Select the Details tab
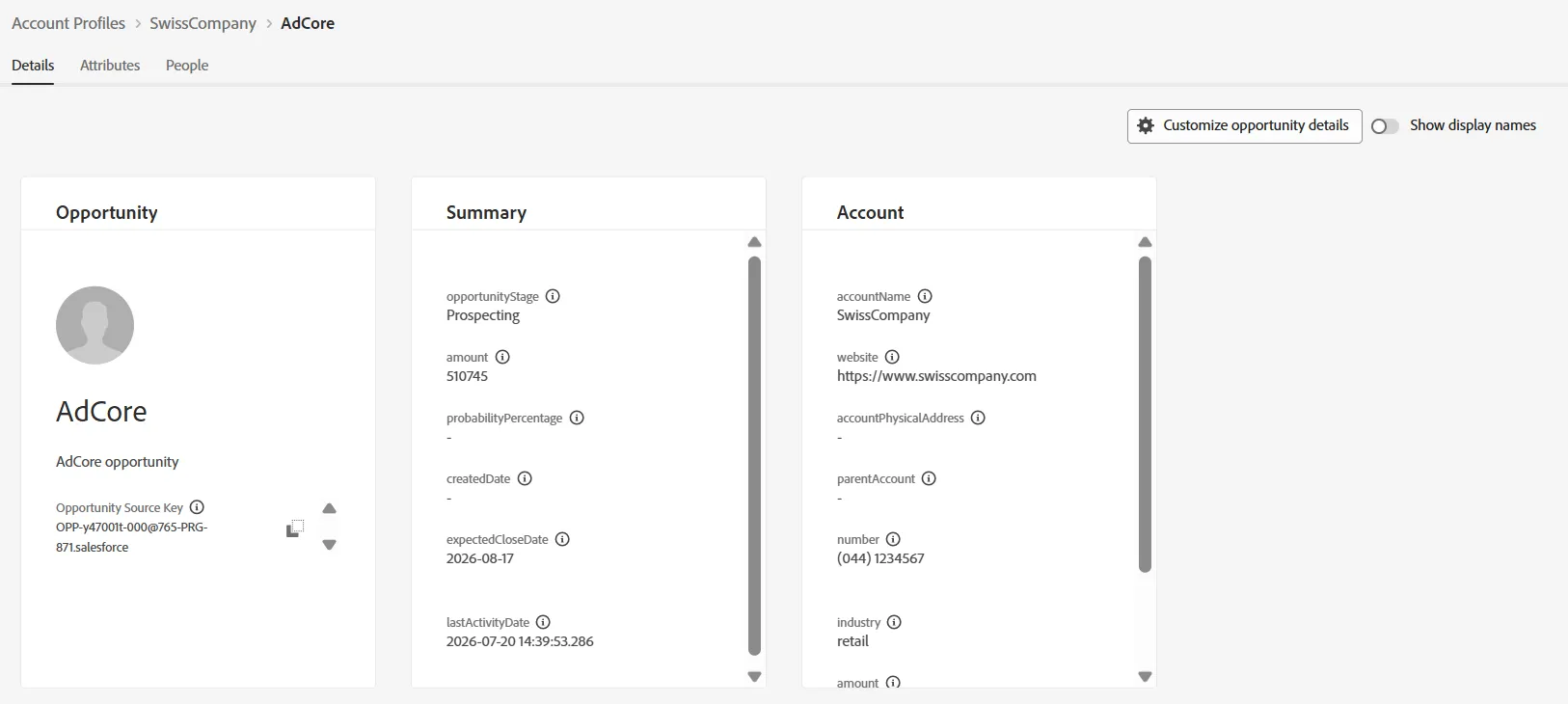This screenshot has height=704, width=1568. click(33, 66)
